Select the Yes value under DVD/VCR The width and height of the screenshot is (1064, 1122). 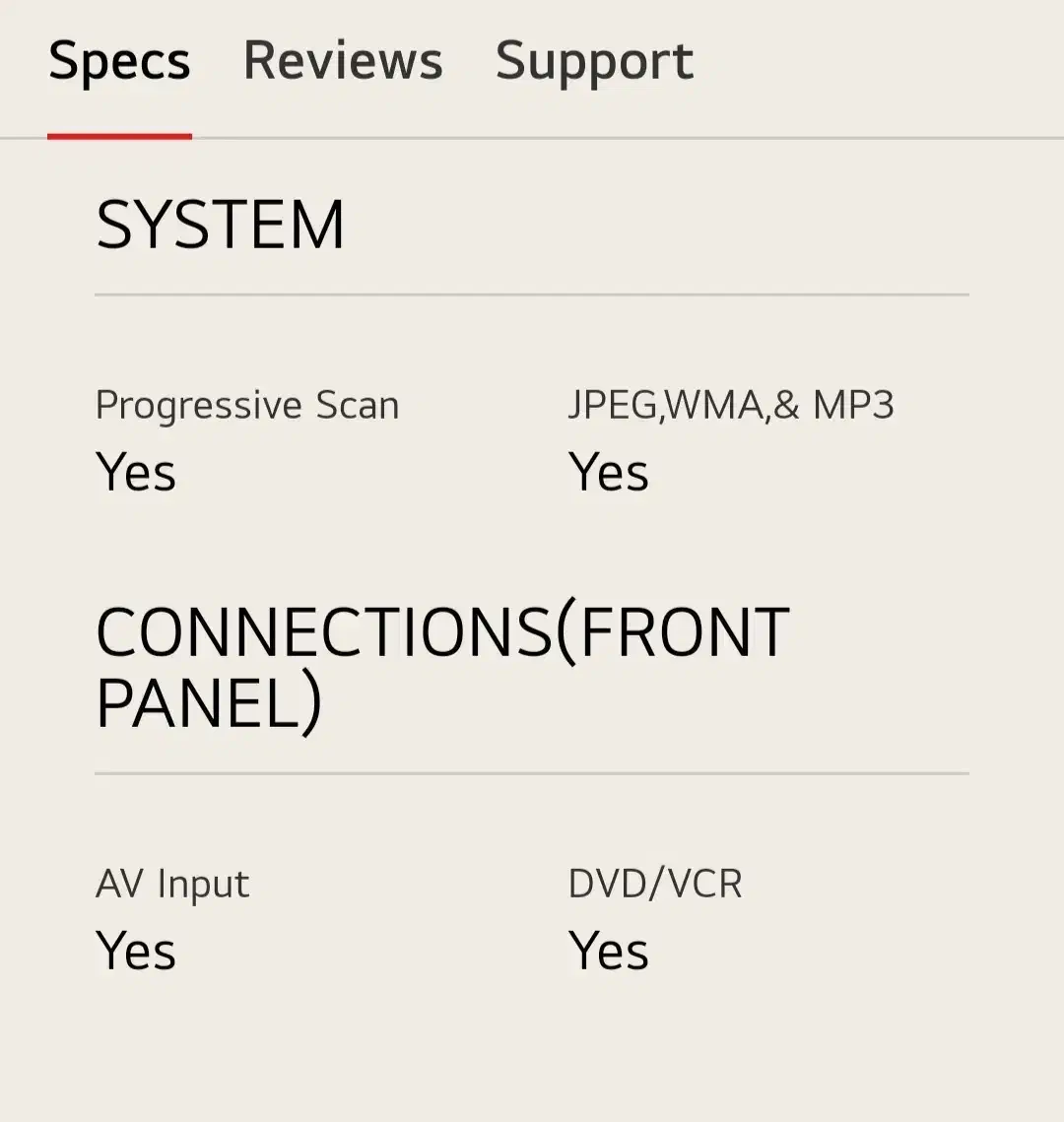coord(609,952)
